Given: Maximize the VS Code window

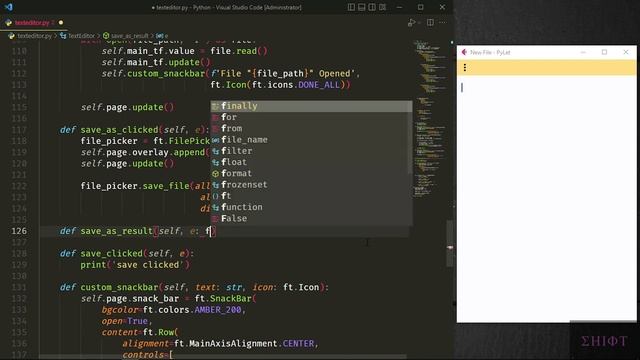Looking at the screenshot, I should pos(420,7).
